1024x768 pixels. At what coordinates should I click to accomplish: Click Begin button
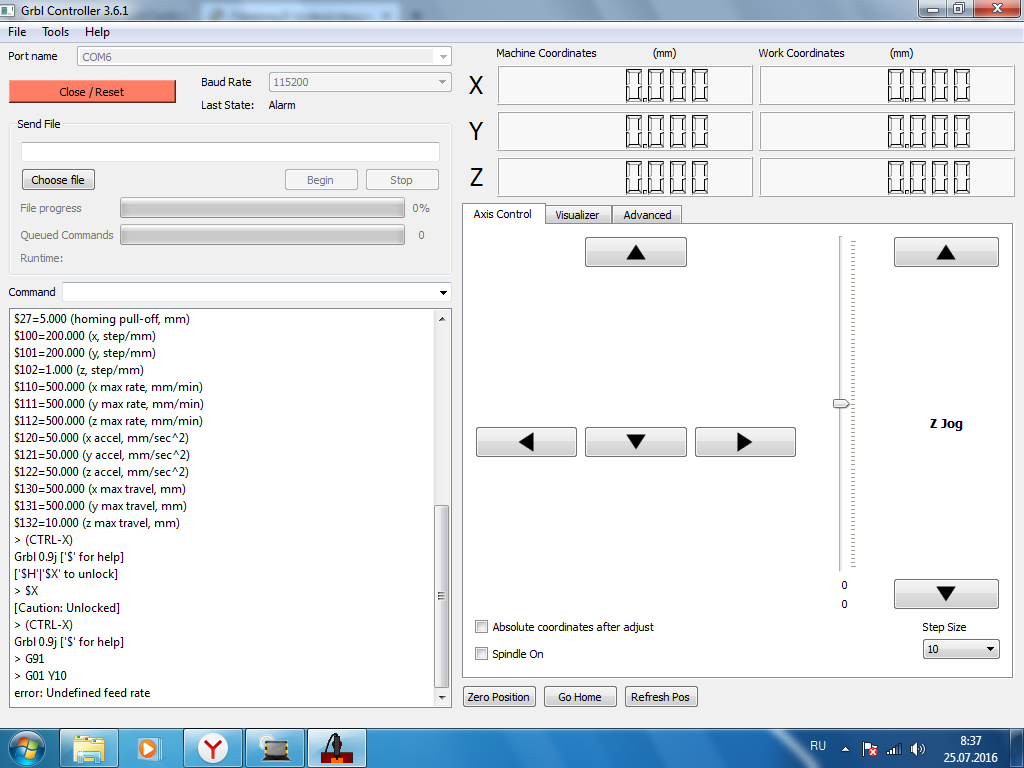coord(321,180)
